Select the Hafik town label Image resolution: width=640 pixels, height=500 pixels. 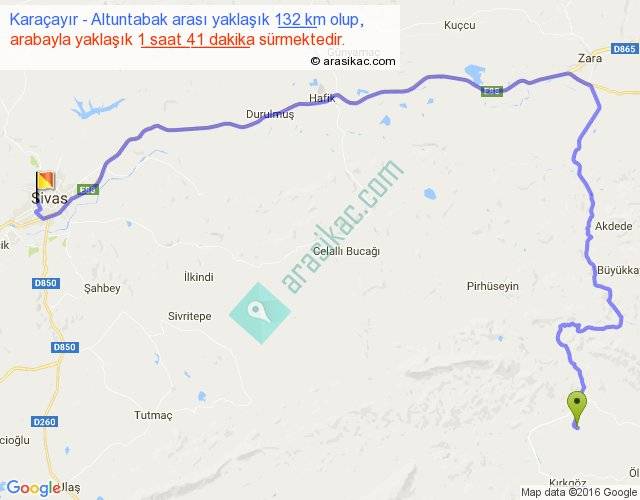(322, 98)
